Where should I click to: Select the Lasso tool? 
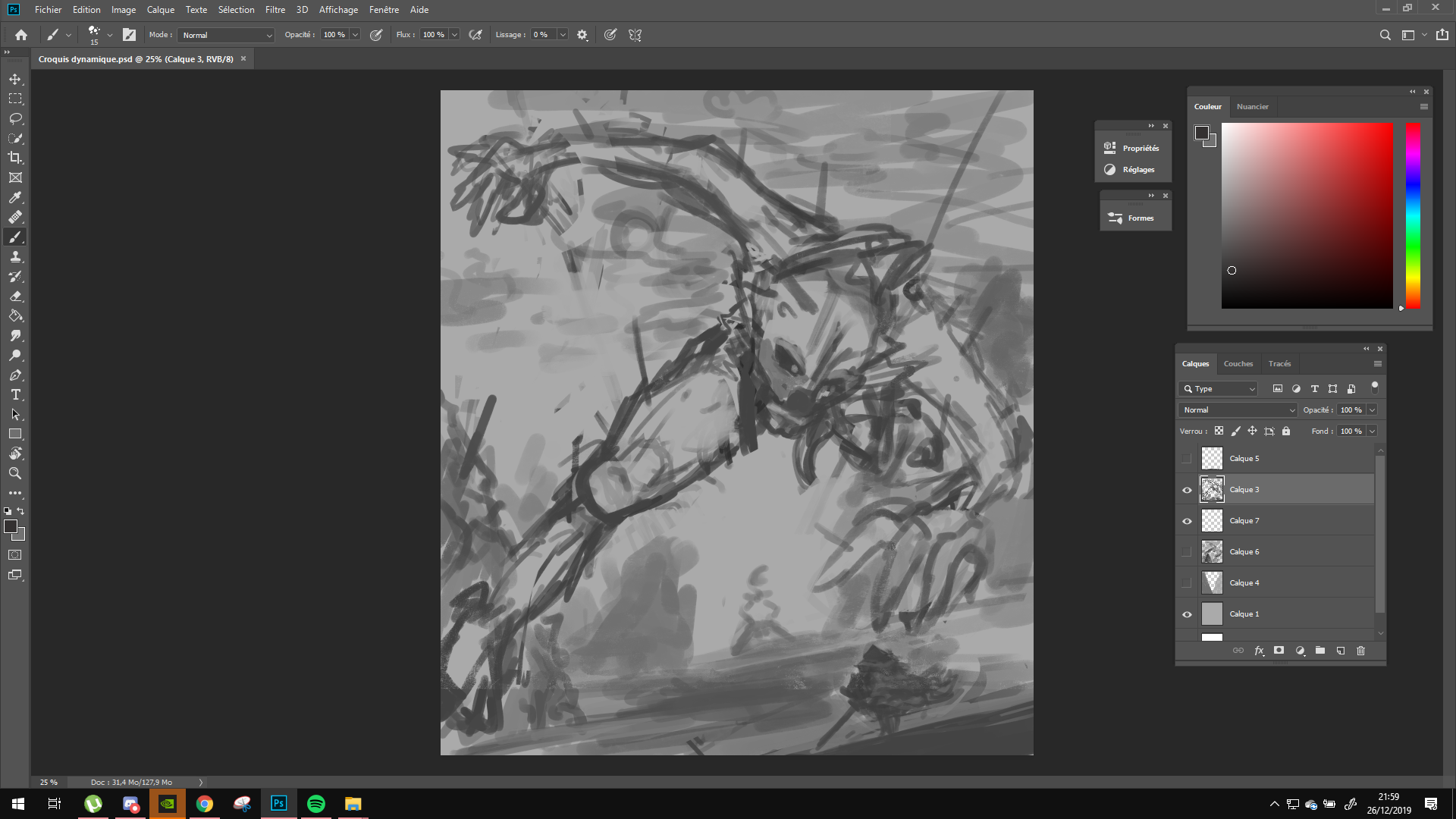tap(15, 118)
